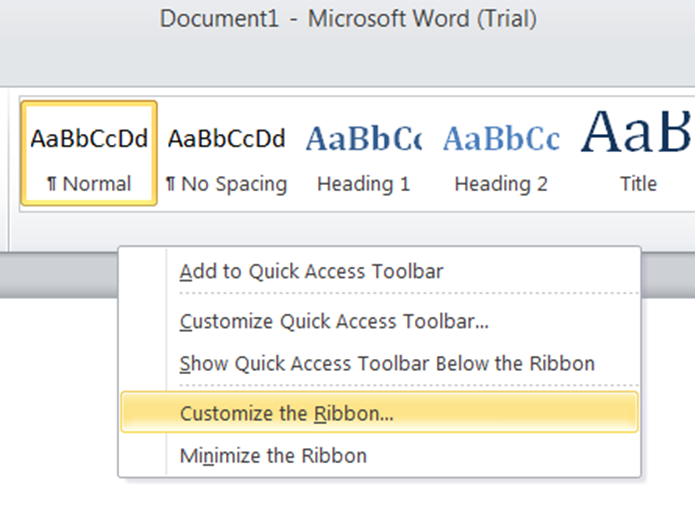Click the Heading 1 label text
The height and width of the screenshot is (508, 695).
(363, 184)
